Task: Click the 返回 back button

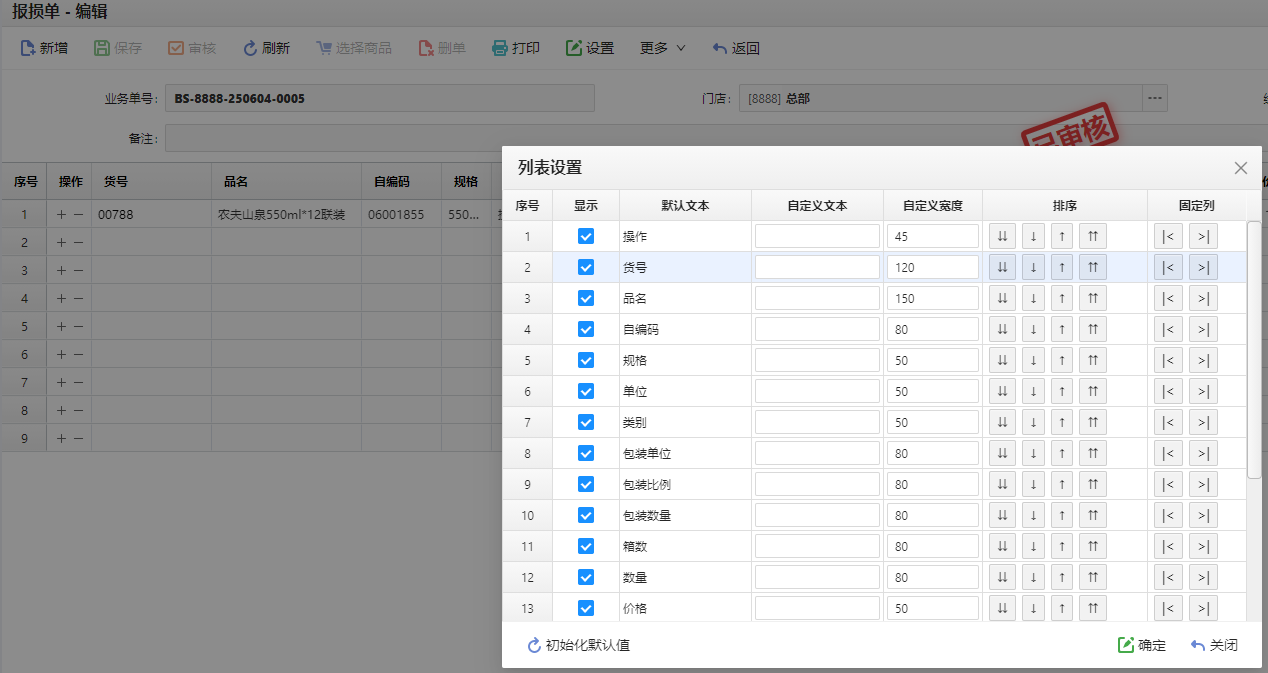Action: point(736,48)
